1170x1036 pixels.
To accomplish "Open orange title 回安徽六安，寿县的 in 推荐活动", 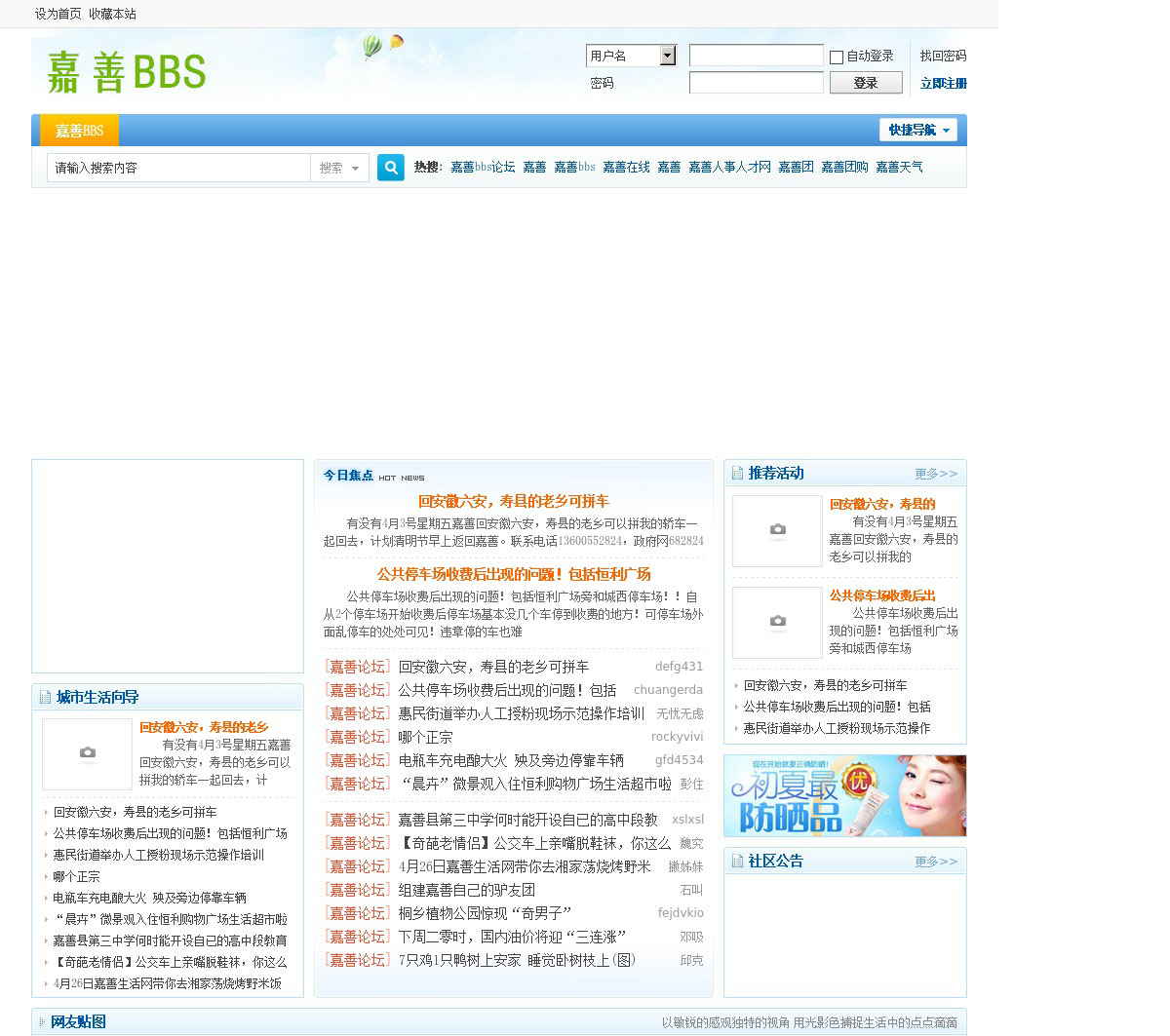I will click(882, 504).
